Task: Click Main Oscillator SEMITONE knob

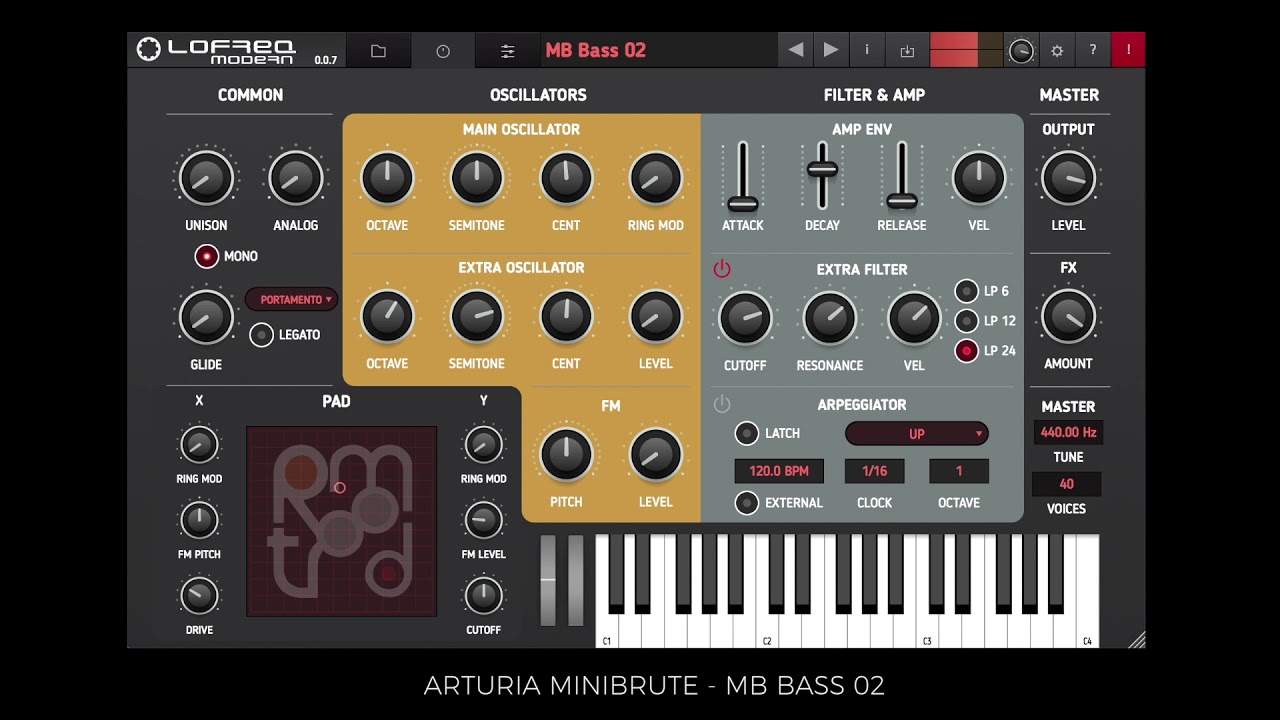Action: [477, 179]
